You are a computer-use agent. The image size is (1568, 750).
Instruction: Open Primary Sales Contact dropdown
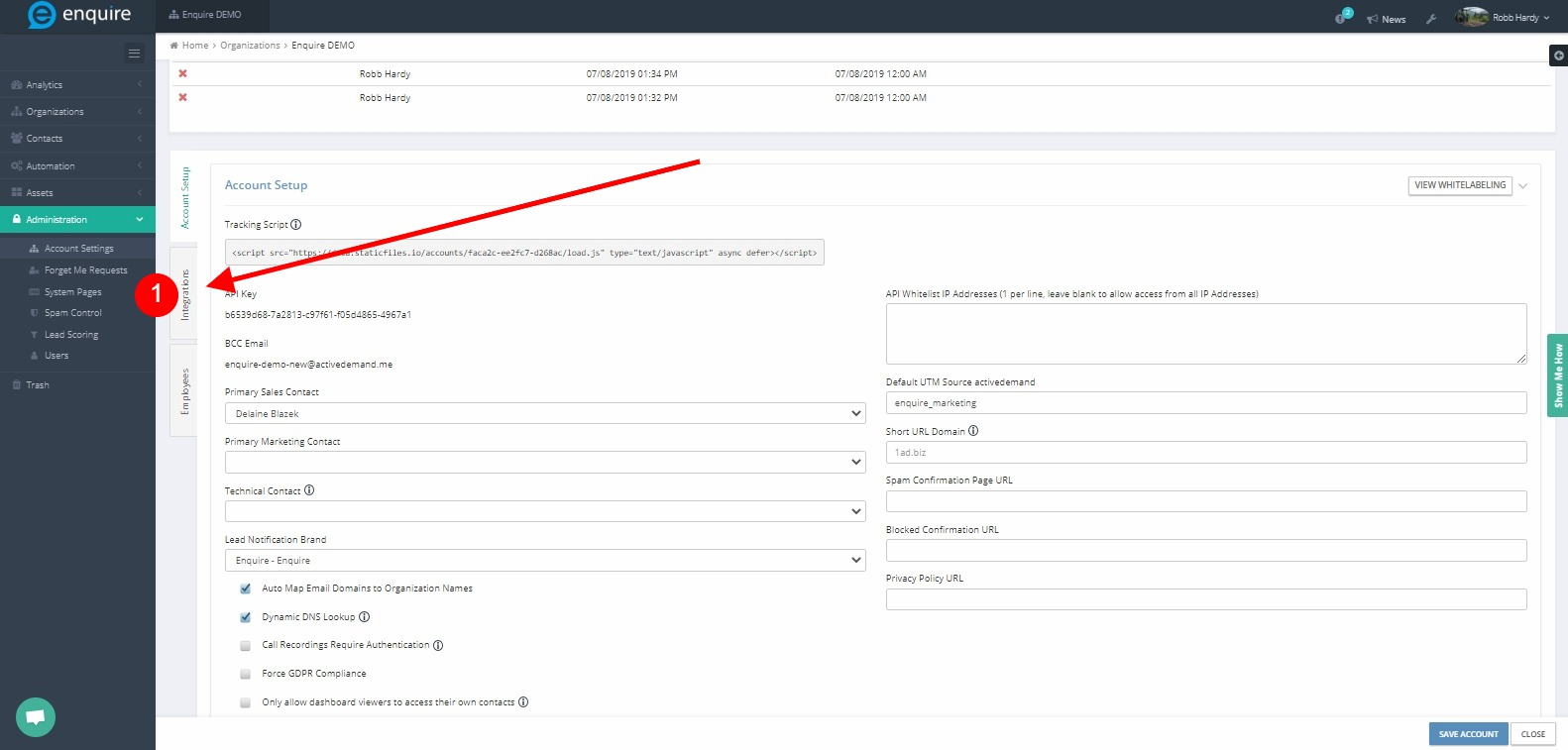tap(545, 413)
